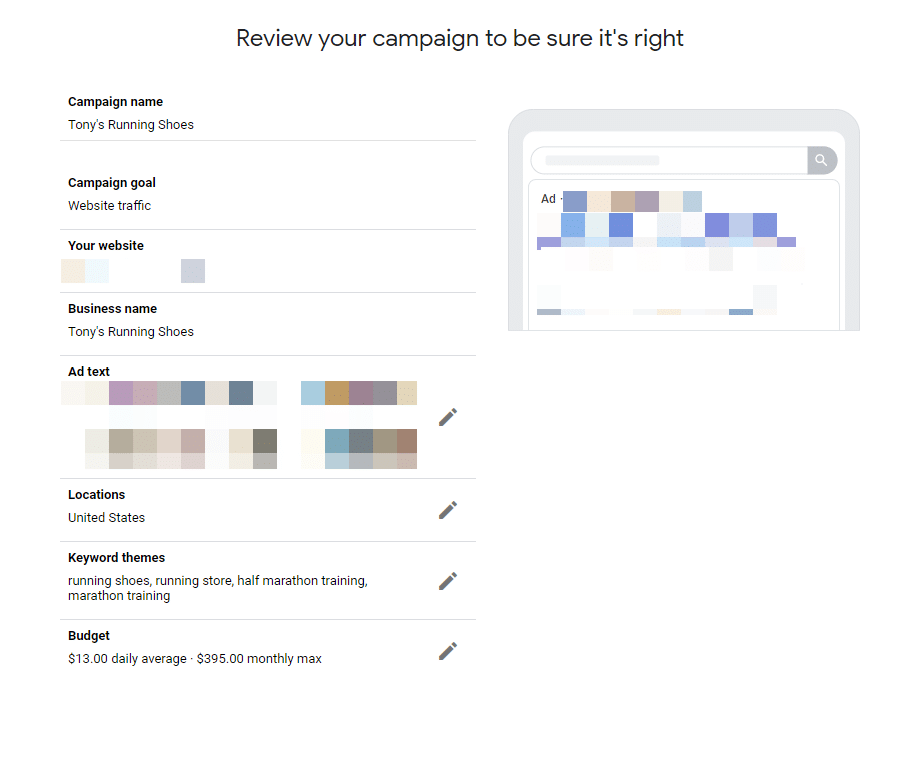Click the Budget section label
The width and height of the screenshot is (915, 773).
point(89,636)
